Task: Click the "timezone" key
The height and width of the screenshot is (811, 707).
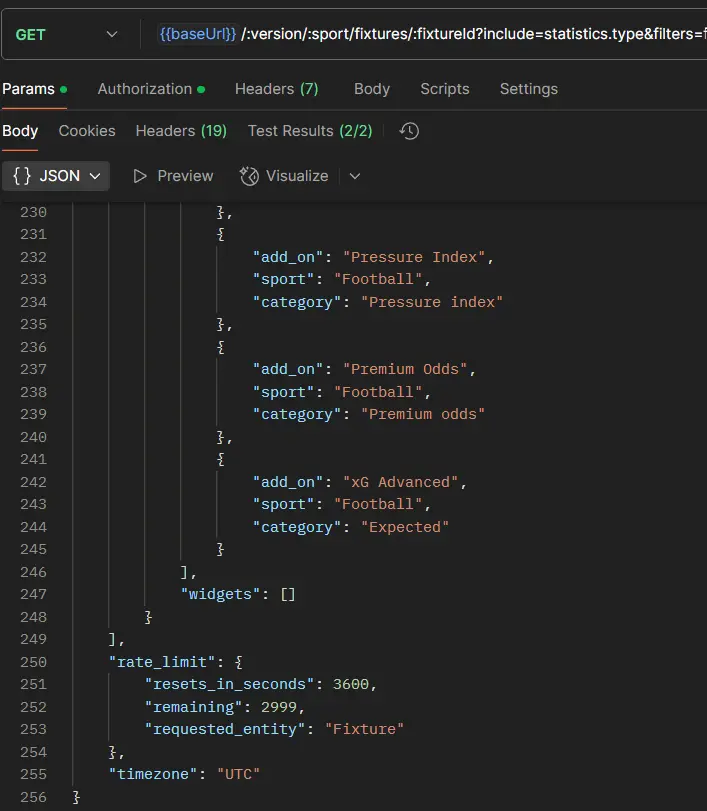Action: point(153,774)
